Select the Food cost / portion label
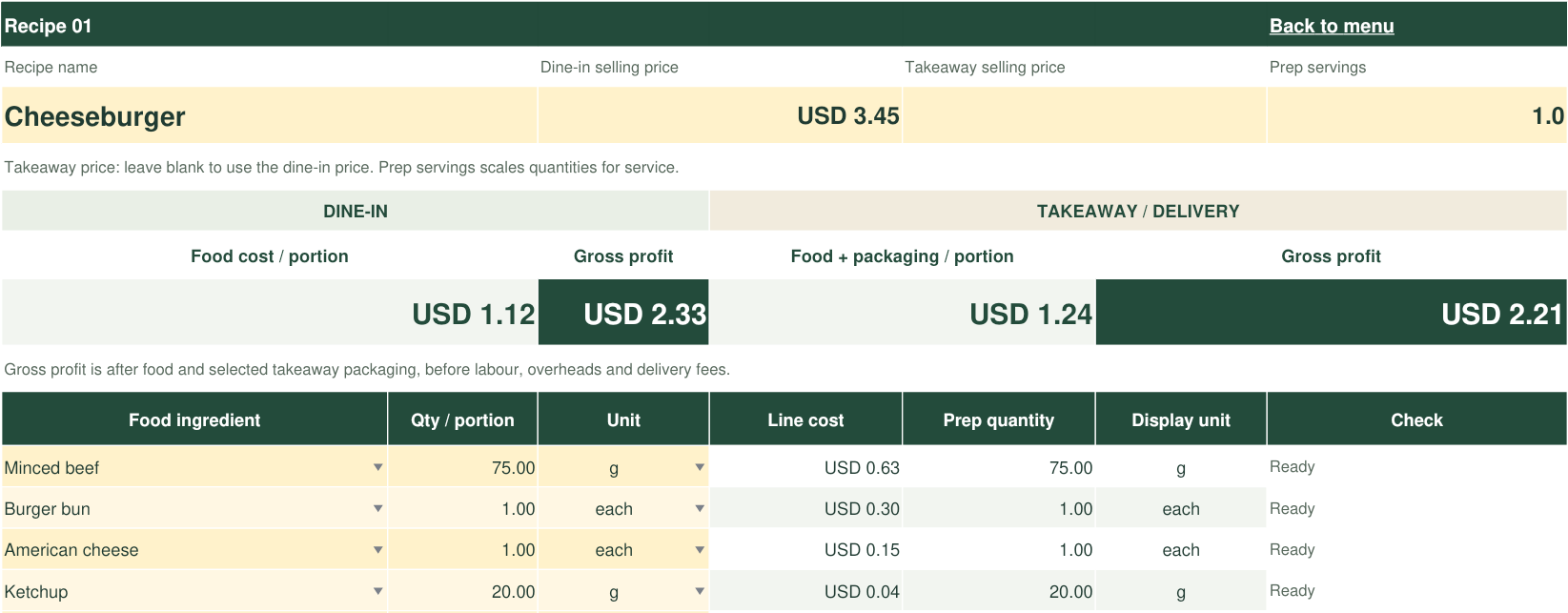Image resolution: width=1568 pixels, height=613 pixels. pyautogui.click(x=270, y=255)
